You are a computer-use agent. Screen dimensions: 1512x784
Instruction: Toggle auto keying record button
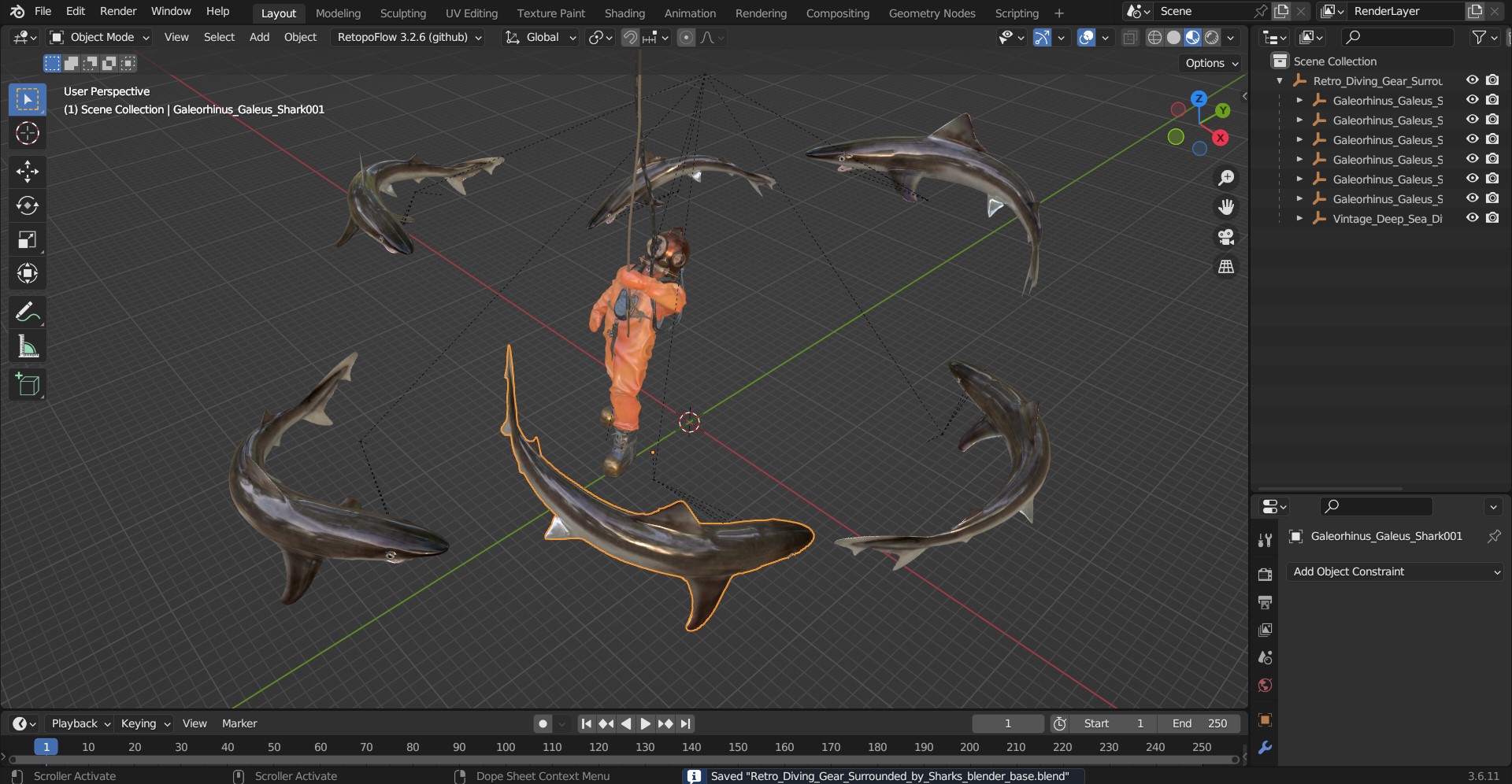[543, 723]
